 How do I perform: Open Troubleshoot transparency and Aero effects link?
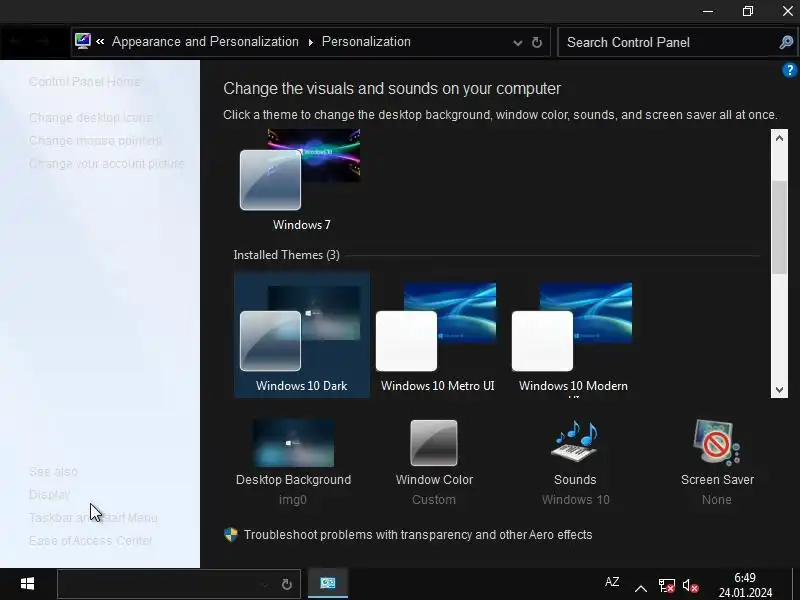coord(418,535)
